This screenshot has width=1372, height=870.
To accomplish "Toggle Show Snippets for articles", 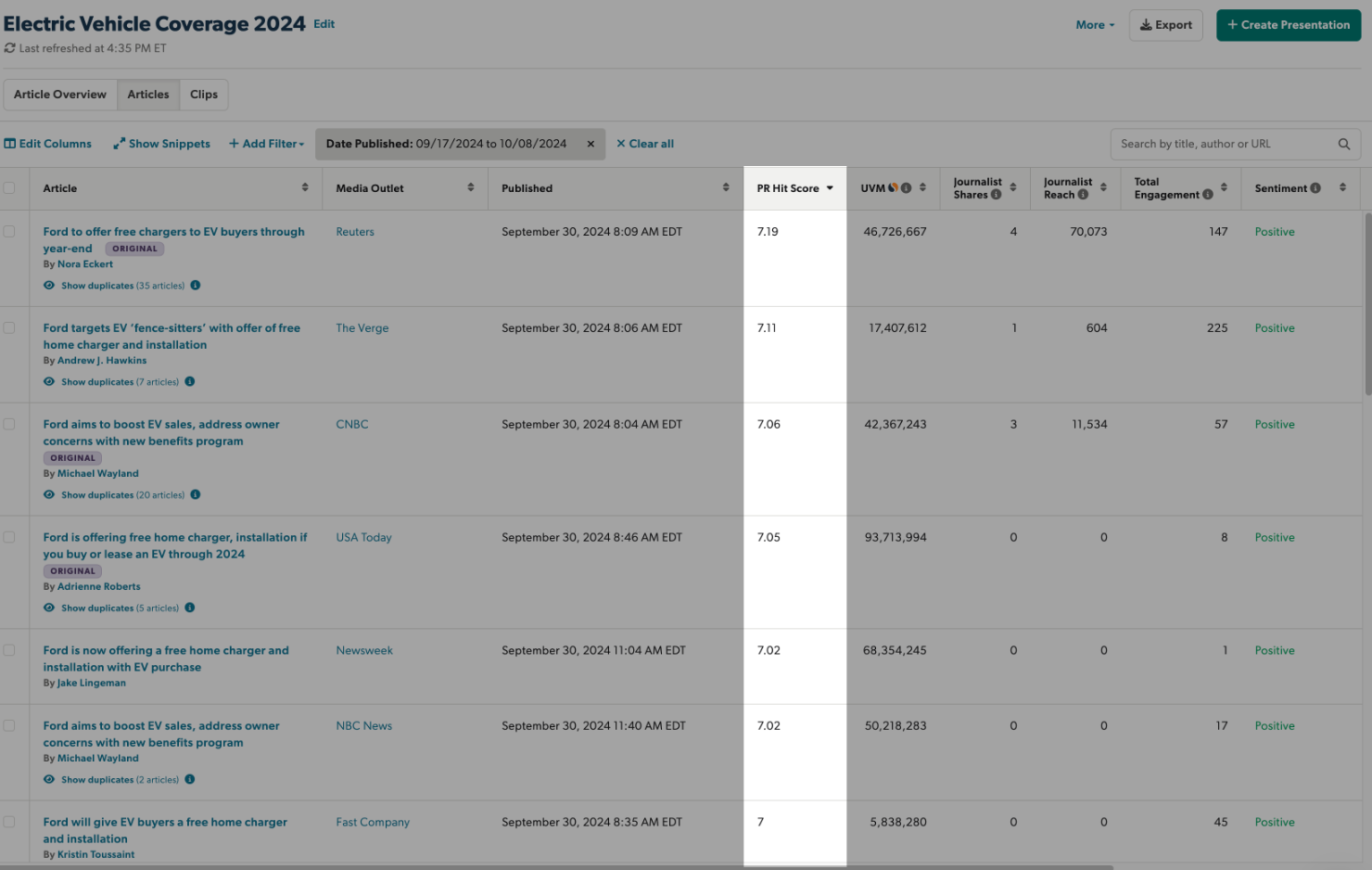I will [x=161, y=144].
